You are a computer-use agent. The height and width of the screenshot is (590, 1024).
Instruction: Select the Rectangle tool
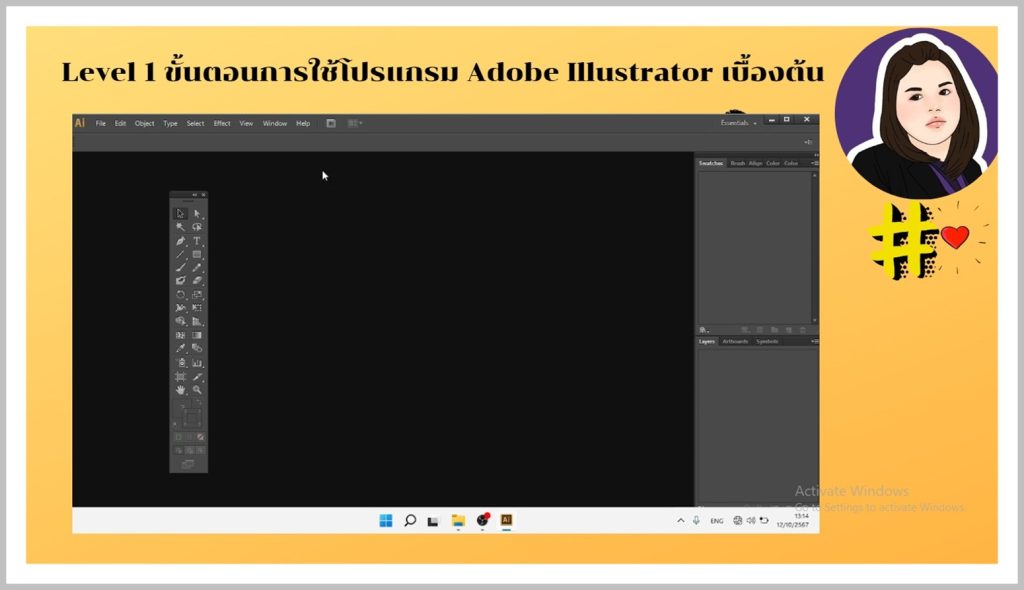coord(197,254)
